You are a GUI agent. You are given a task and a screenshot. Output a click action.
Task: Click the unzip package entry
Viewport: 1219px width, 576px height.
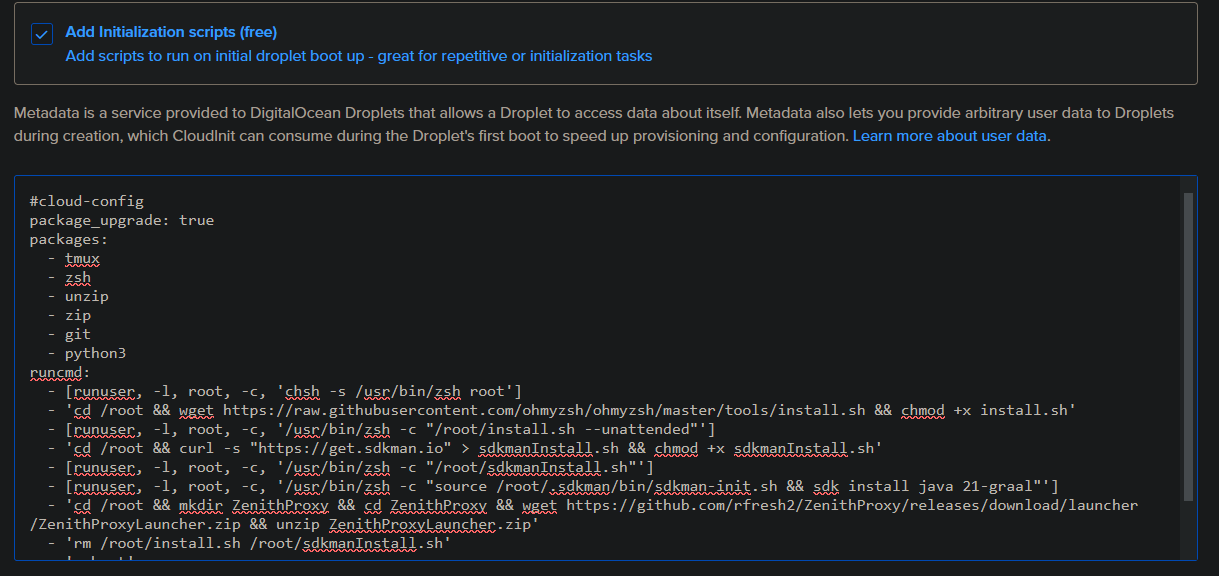(87, 295)
